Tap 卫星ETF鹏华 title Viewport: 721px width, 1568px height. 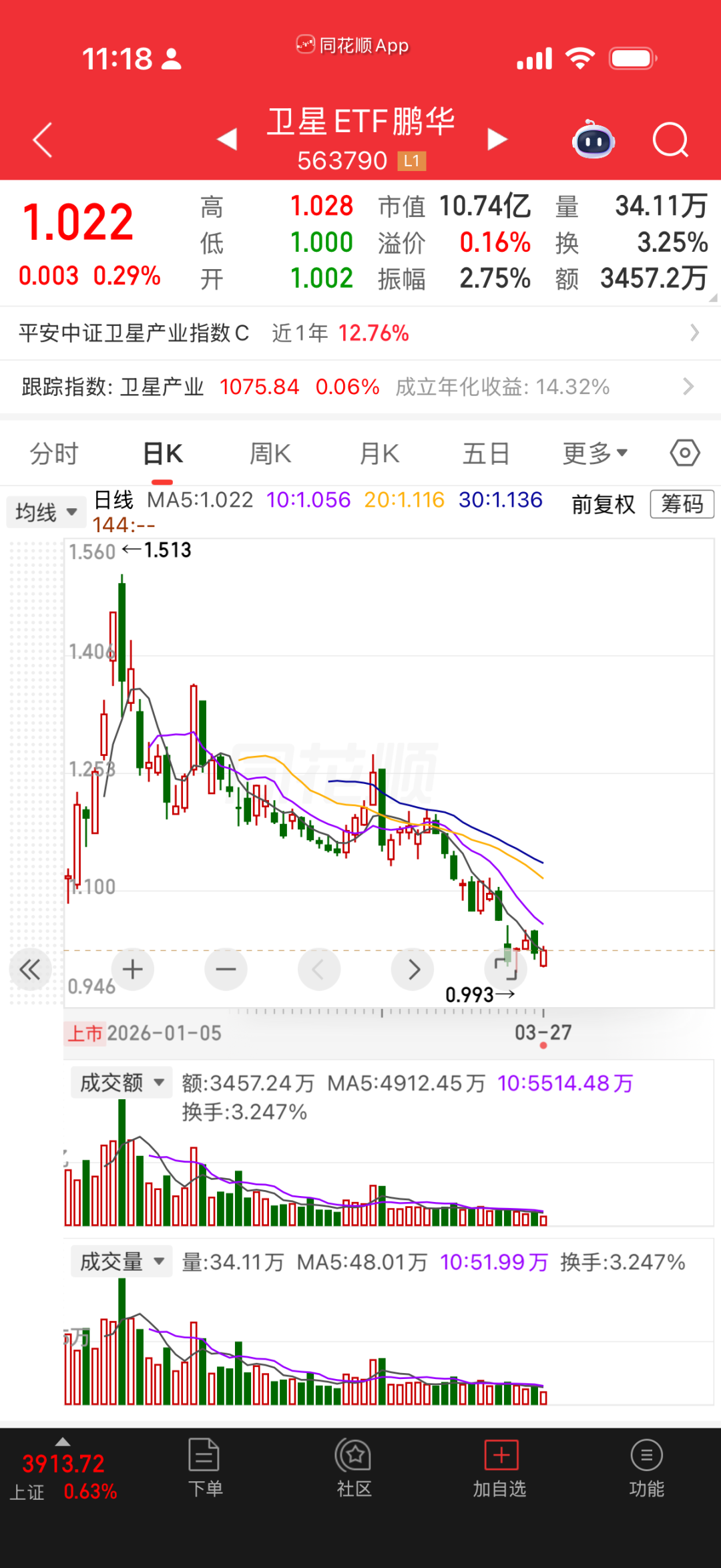coord(360,122)
